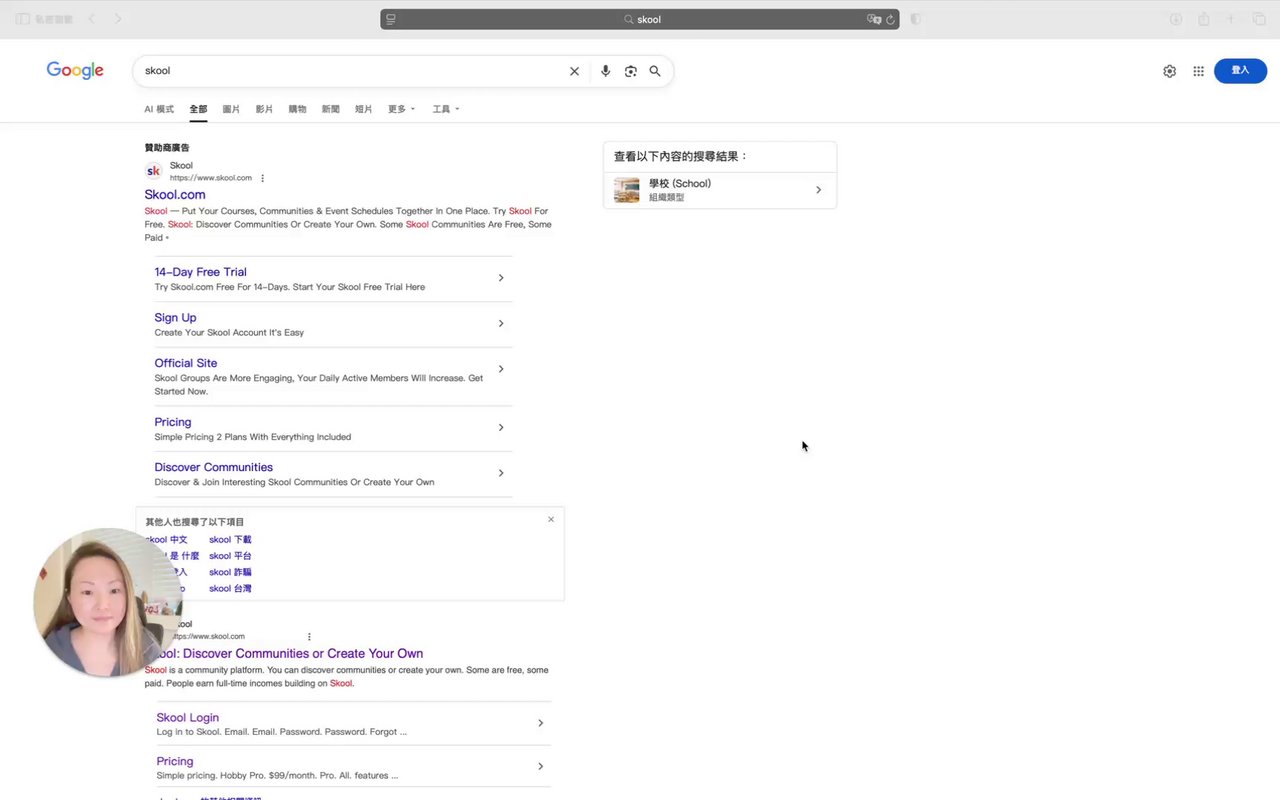Open the Sign Up link
Image resolution: width=1280 pixels, height=800 pixels.
pos(175,318)
